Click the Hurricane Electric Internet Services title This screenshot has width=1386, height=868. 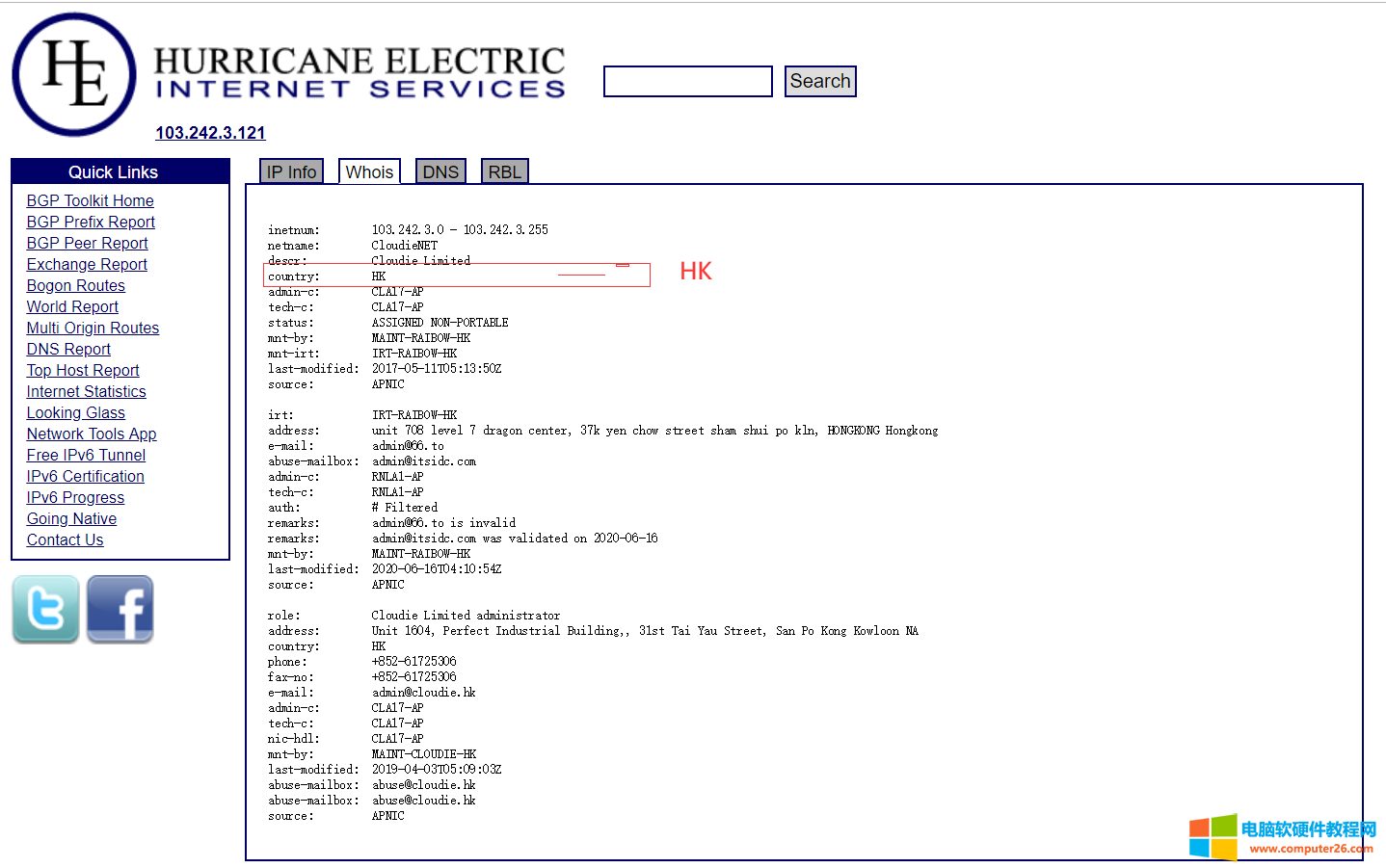tap(360, 73)
